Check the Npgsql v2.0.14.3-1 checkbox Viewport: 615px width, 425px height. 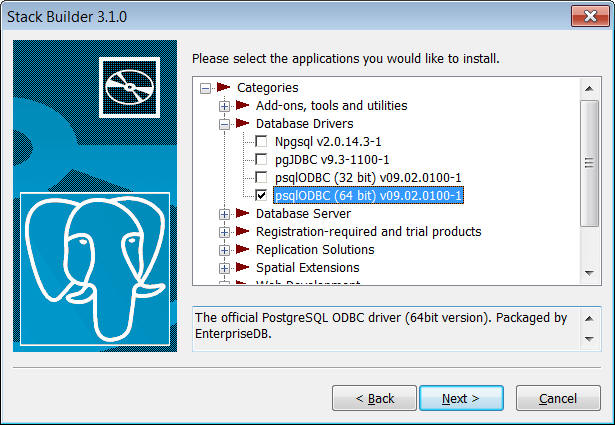[261, 141]
